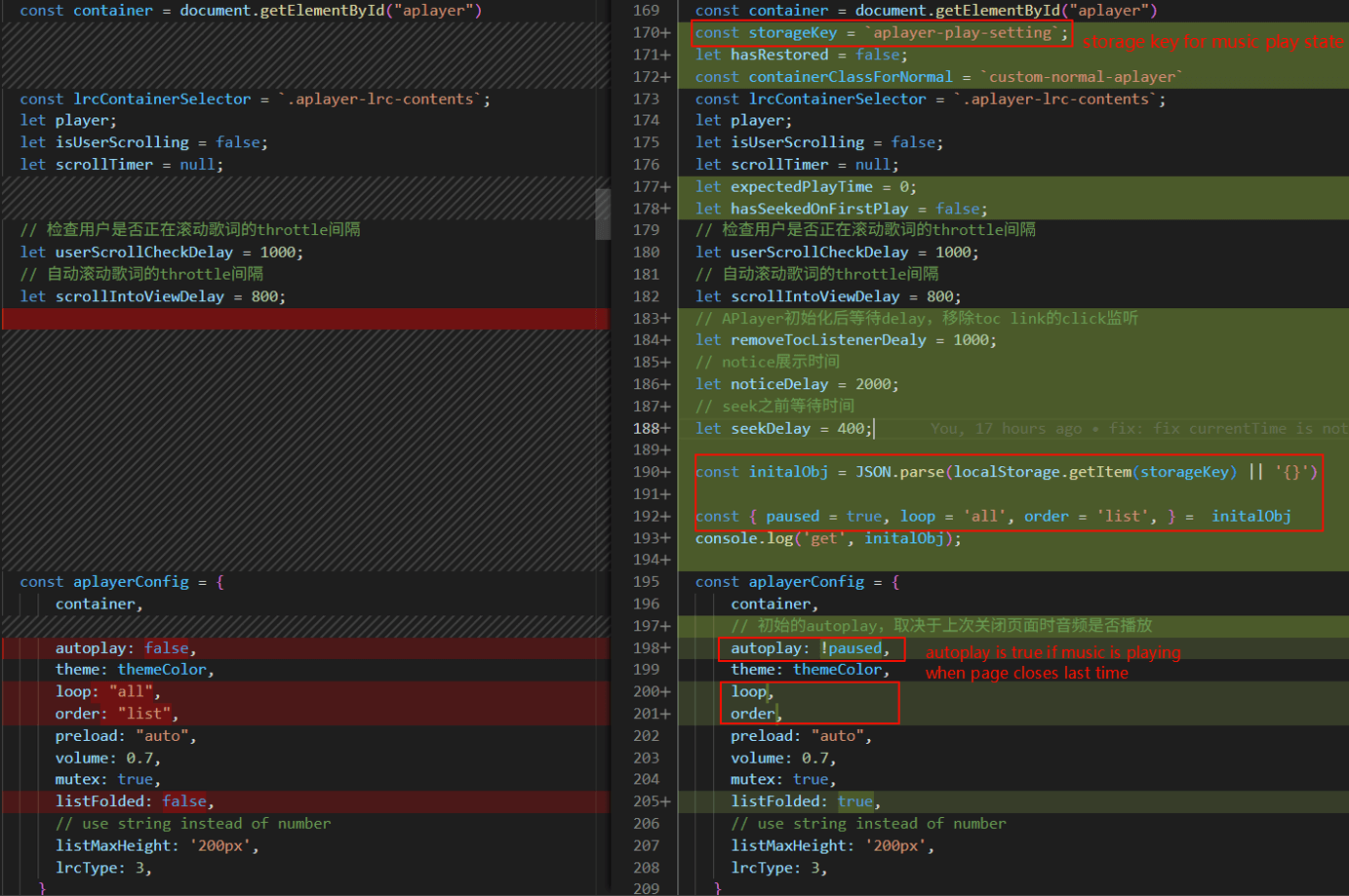The width and height of the screenshot is (1349, 896).
Task: Click line number 188 in the gutter
Action: coord(646,428)
